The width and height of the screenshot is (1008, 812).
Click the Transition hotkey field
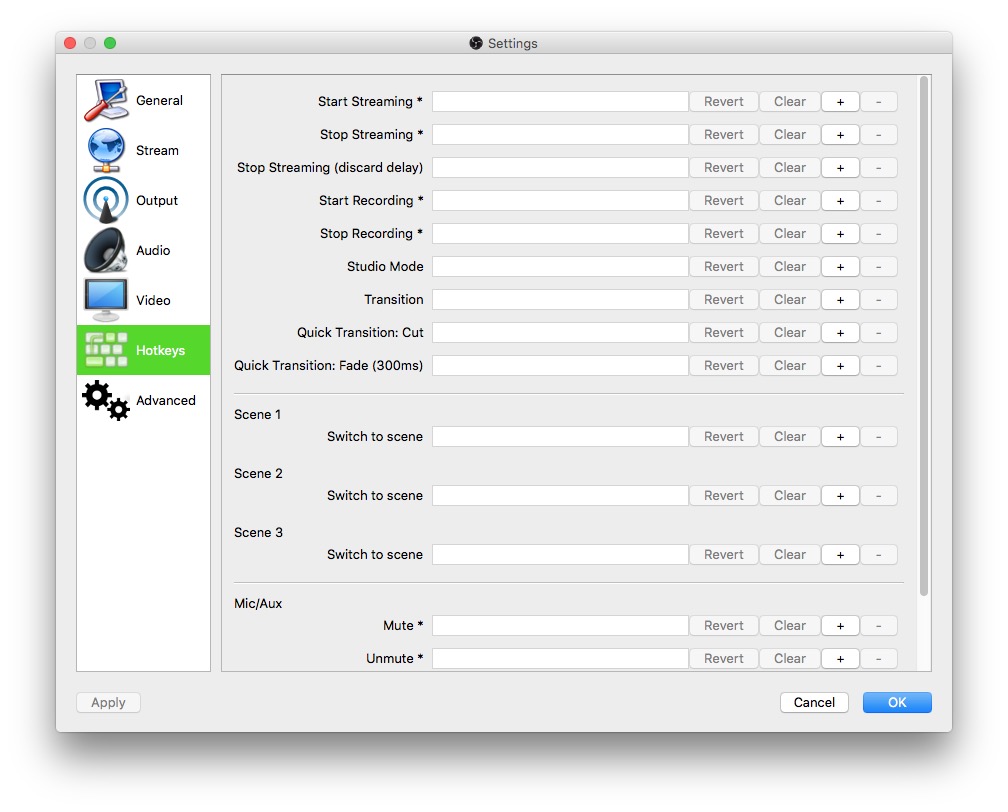tap(560, 300)
